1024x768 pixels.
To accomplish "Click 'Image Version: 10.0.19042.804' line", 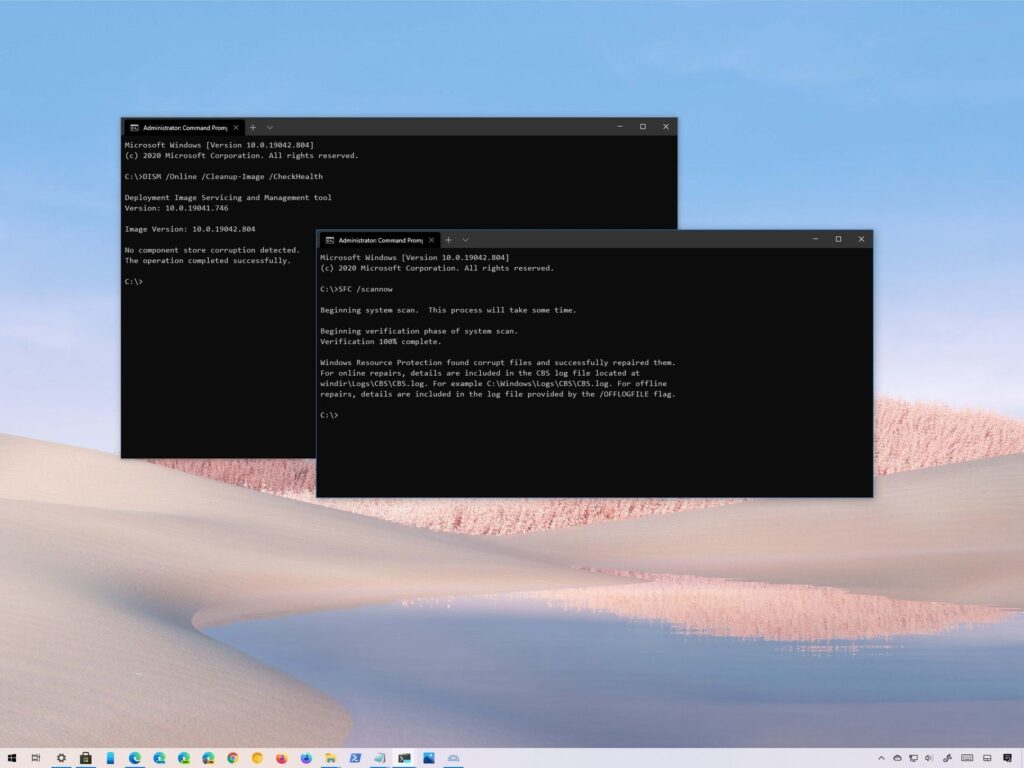I will [x=190, y=229].
